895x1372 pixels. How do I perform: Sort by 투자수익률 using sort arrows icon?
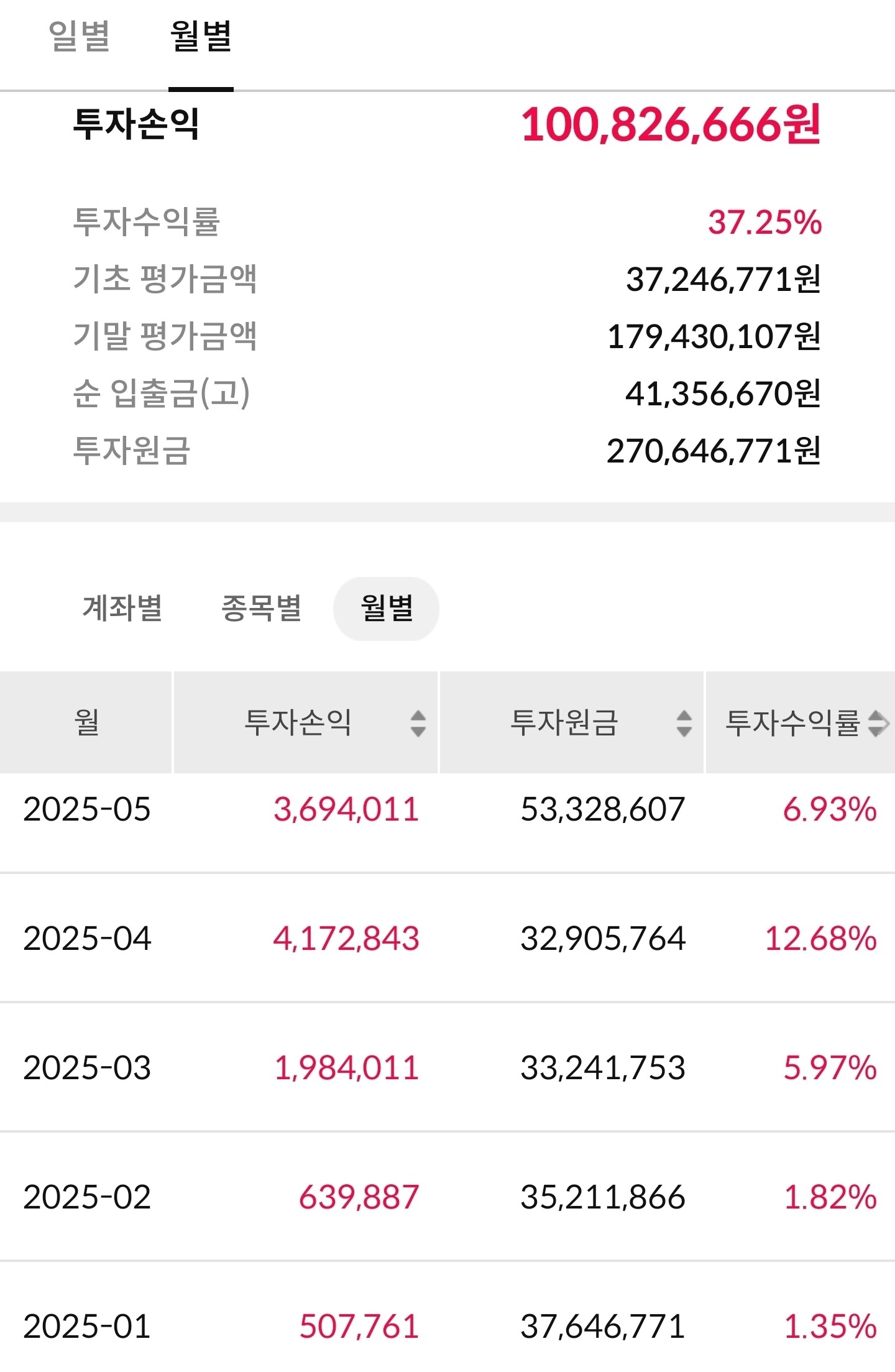[x=878, y=723]
